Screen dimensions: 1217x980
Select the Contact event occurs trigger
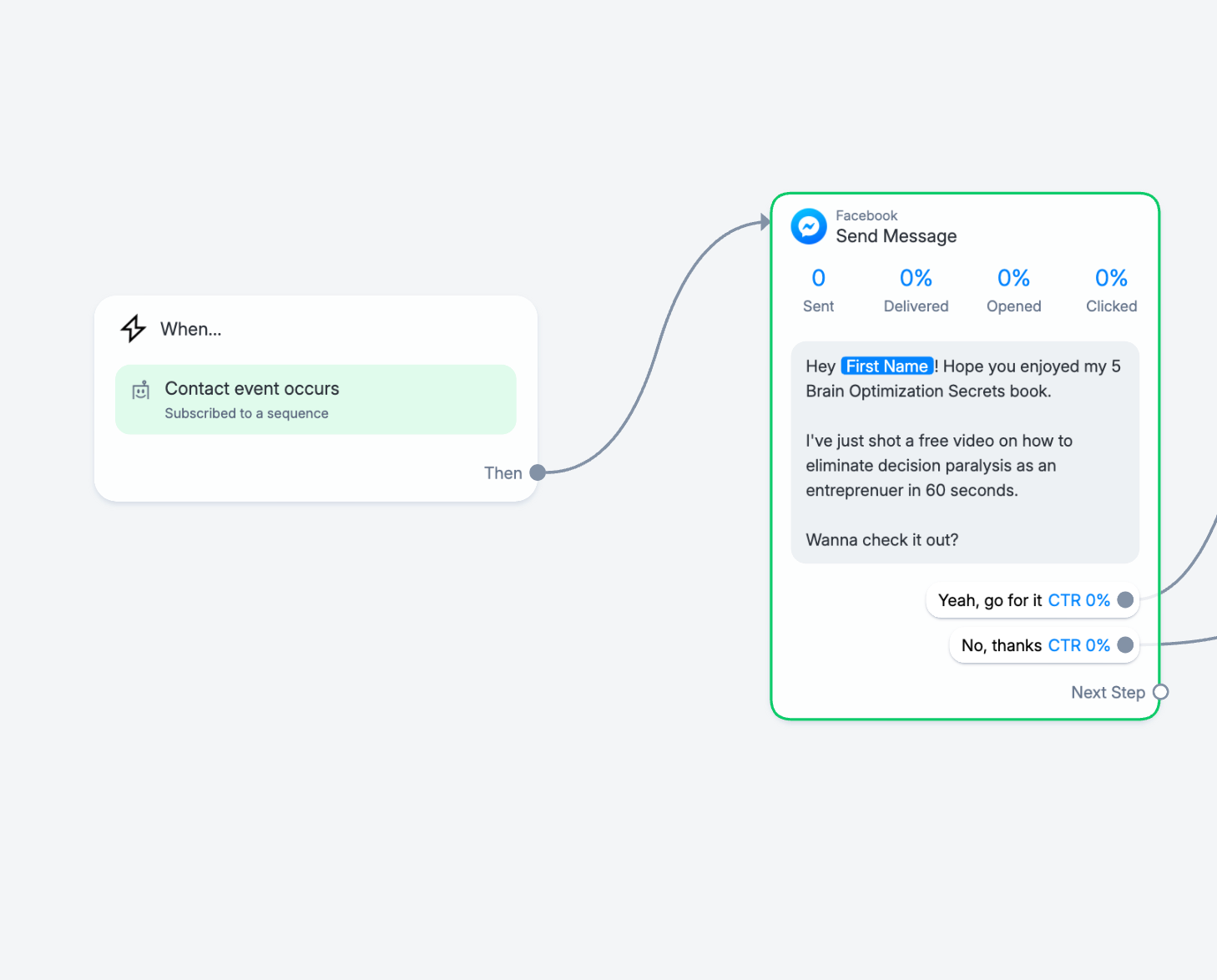[x=316, y=399]
